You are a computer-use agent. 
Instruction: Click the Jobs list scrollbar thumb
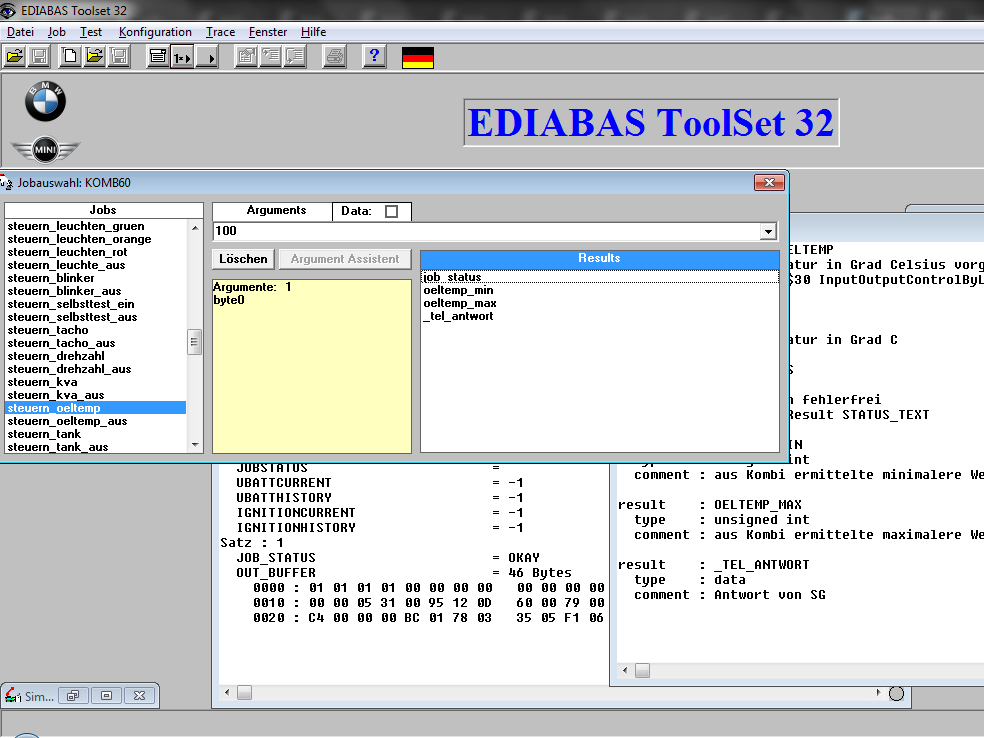(195, 342)
